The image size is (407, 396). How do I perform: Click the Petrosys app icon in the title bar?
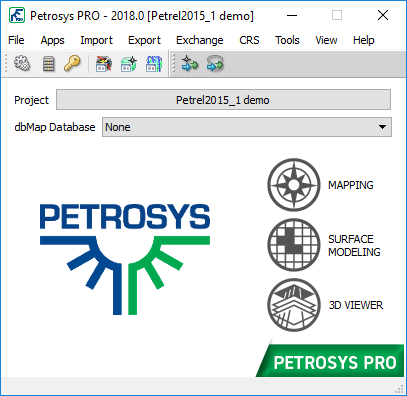[17, 15]
